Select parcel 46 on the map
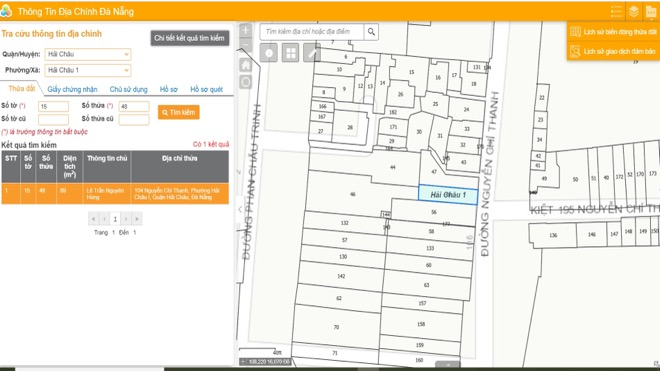 coord(353,194)
